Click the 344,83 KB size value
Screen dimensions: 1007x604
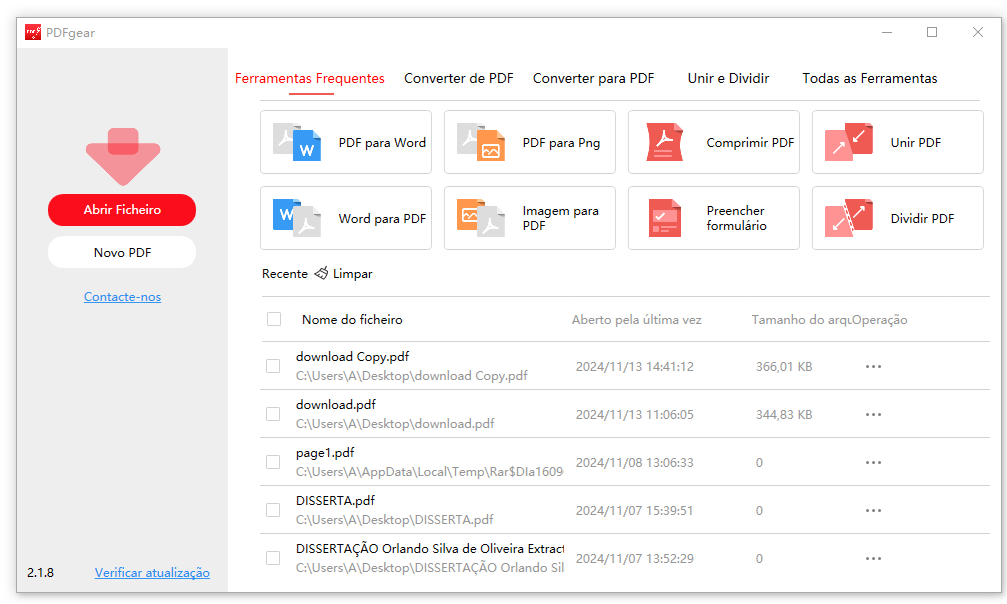tap(784, 414)
